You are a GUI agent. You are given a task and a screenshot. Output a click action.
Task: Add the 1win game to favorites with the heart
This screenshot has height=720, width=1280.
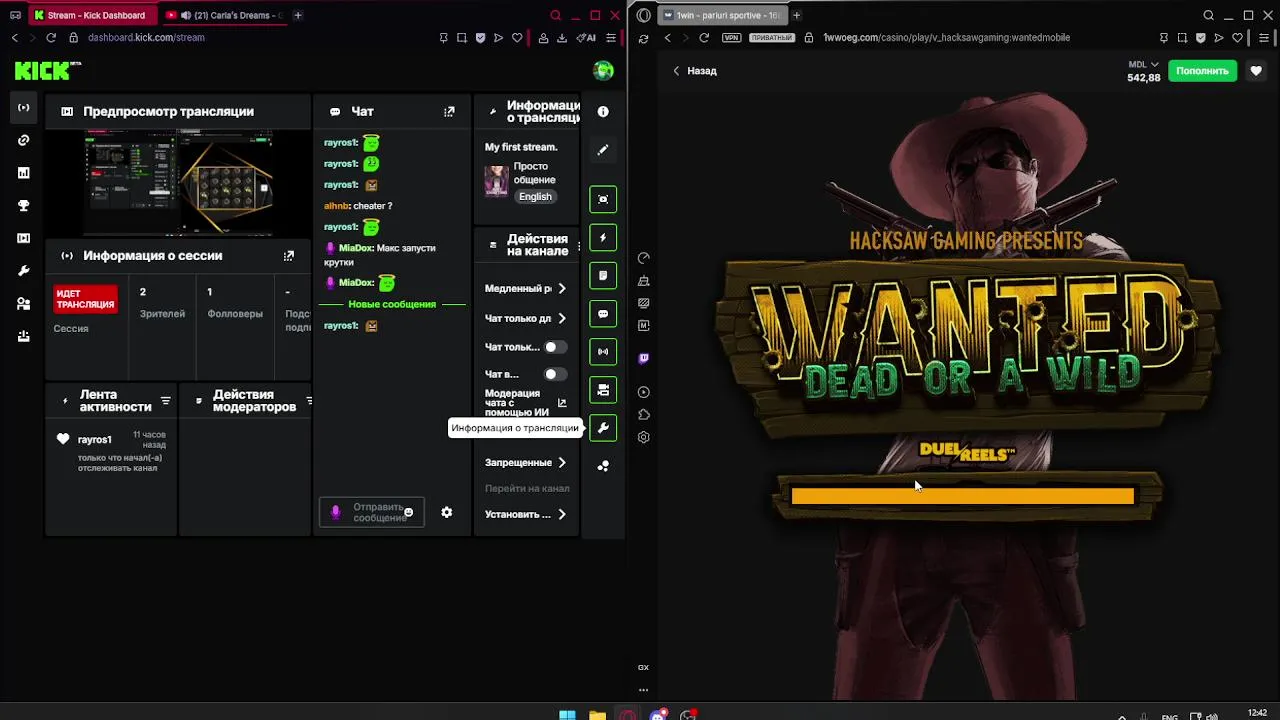coord(1256,71)
